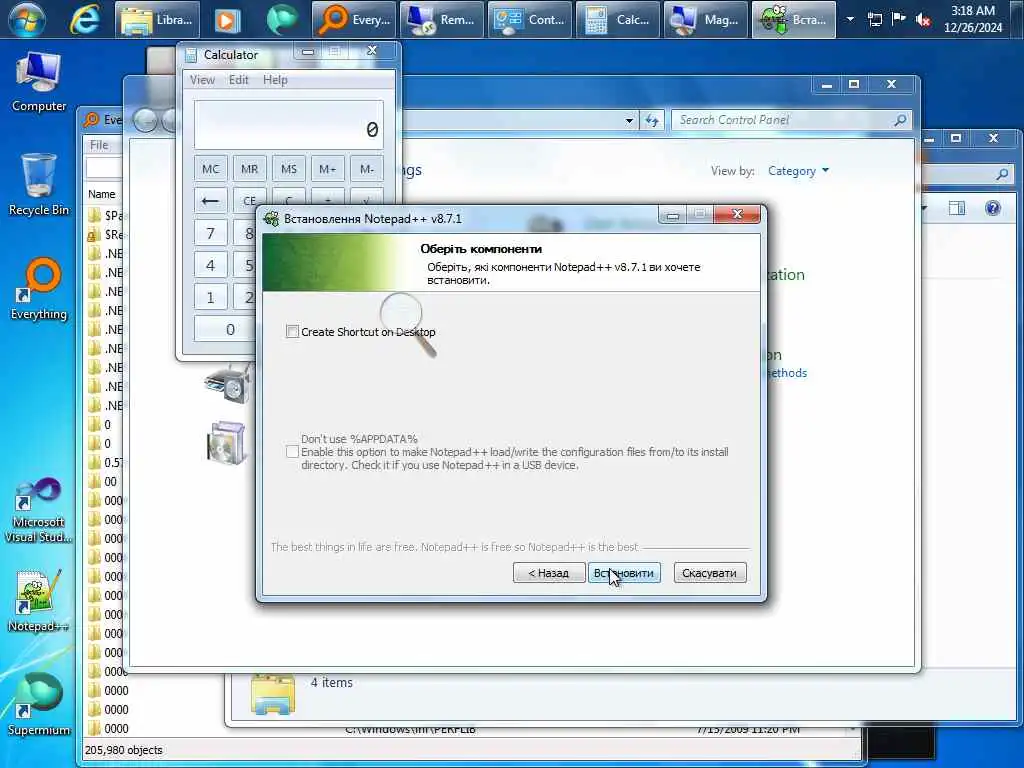Check Create Shortcut on Desktop
The height and width of the screenshot is (768, 1024).
(292, 332)
